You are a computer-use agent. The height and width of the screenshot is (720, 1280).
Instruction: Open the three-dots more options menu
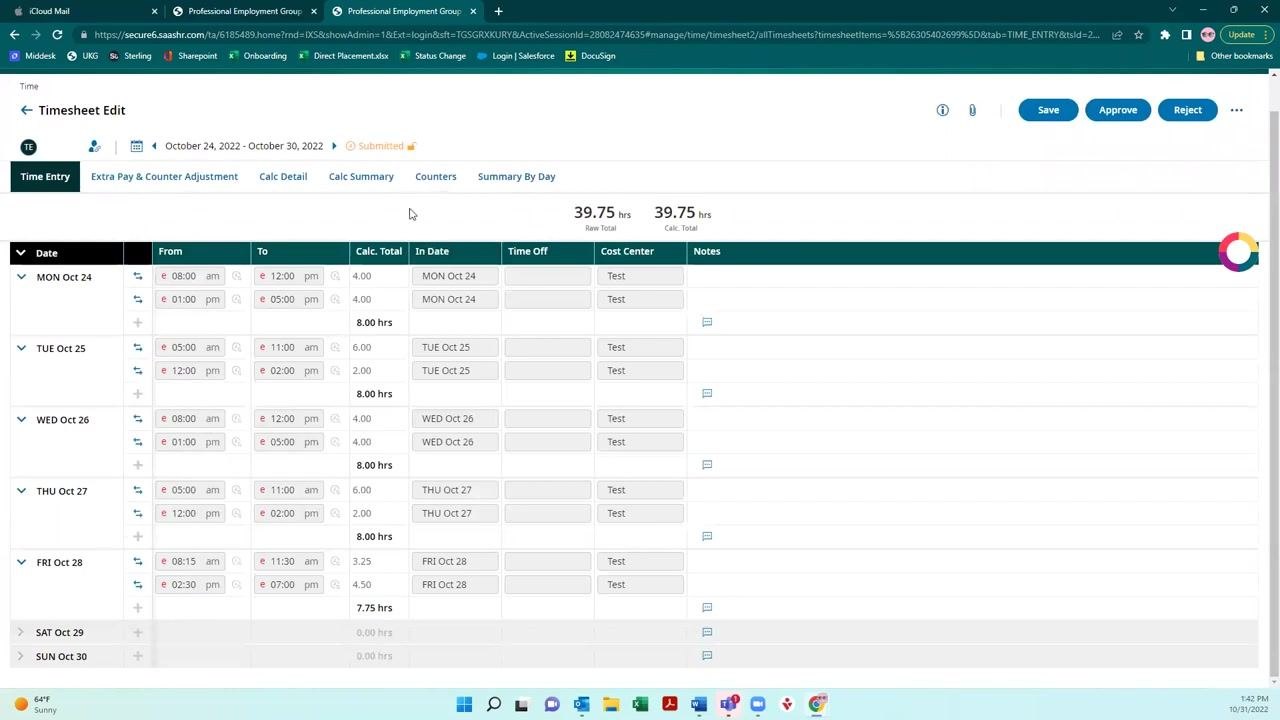click(x=1237, y=110)
